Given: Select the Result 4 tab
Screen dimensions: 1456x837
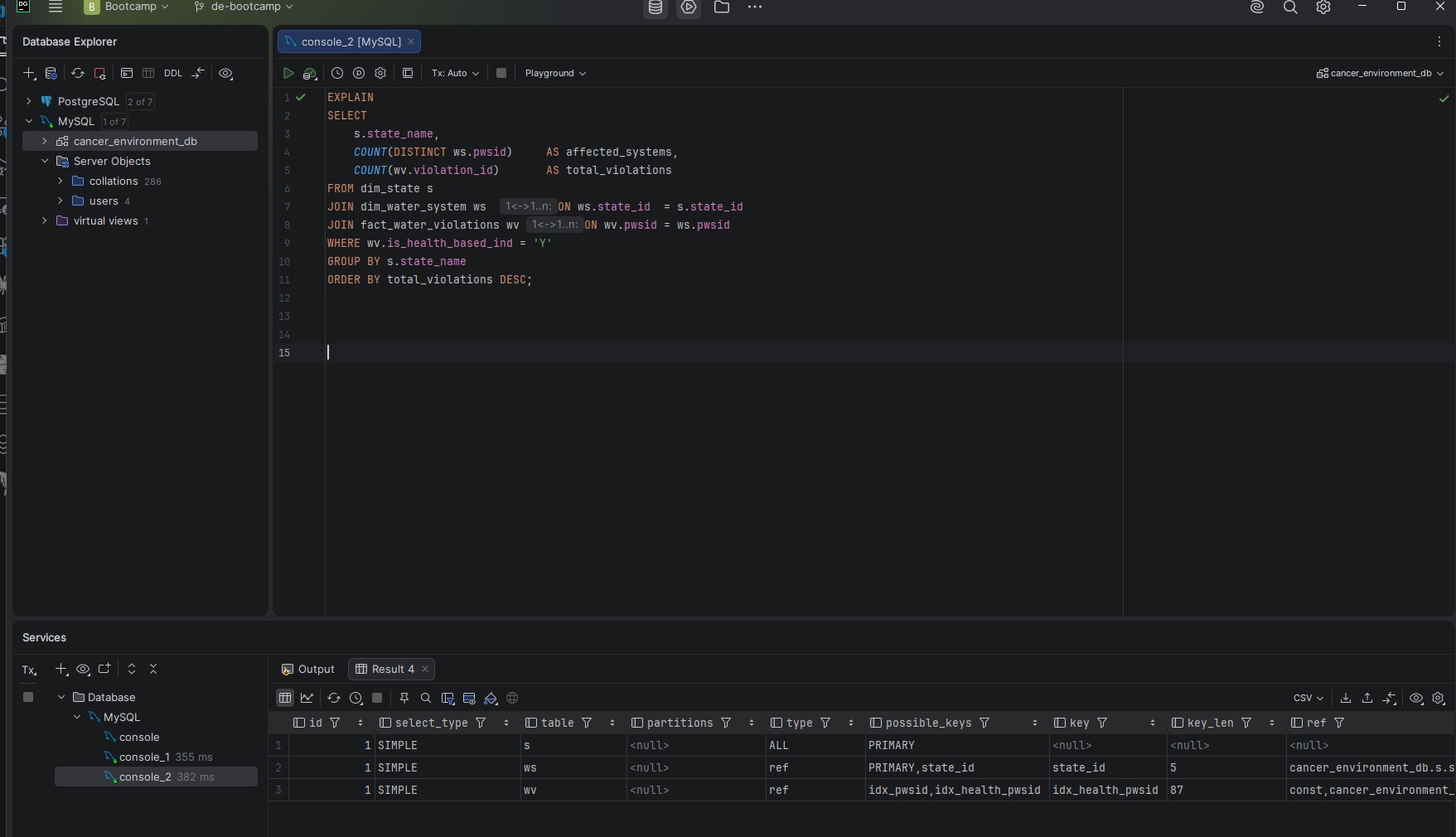Looking at the screenshot, I should click(392, 669).
